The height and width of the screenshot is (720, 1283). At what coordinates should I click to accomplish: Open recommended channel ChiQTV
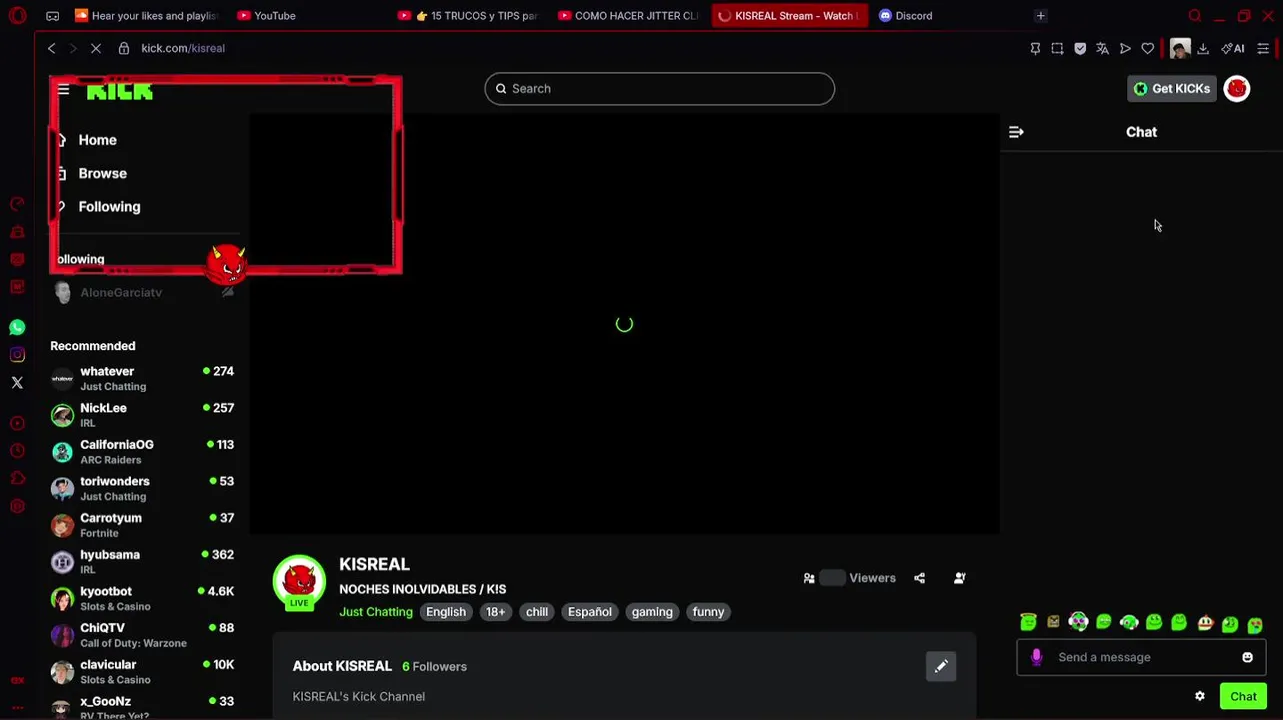(142, 635)
